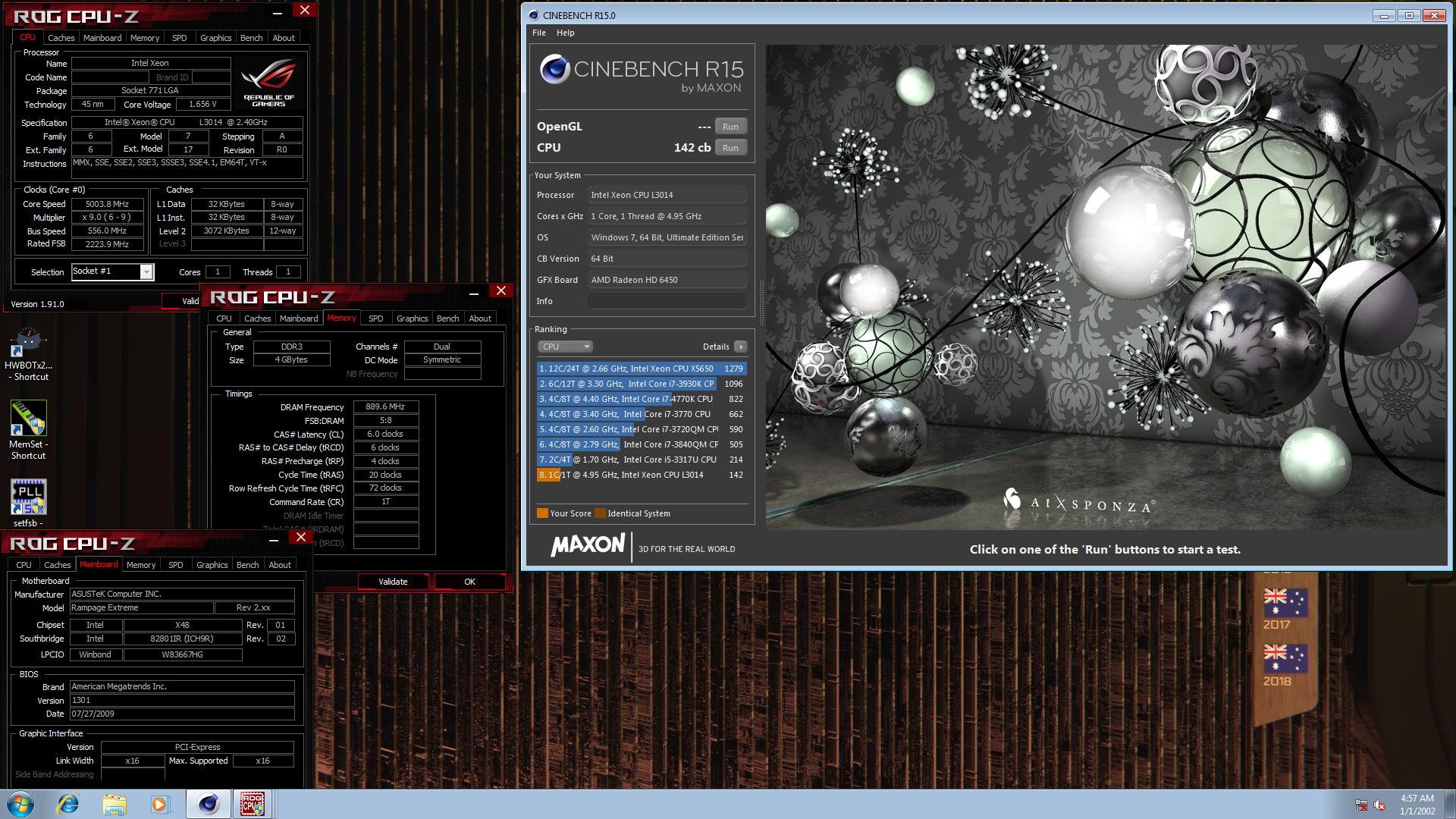Open SPD tab in Mainboard CPU-Z window

(x=175, y=565)
